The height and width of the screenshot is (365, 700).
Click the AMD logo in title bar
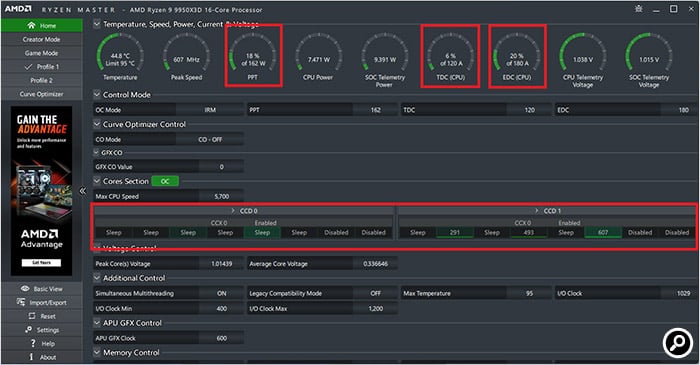coord(18,9)
